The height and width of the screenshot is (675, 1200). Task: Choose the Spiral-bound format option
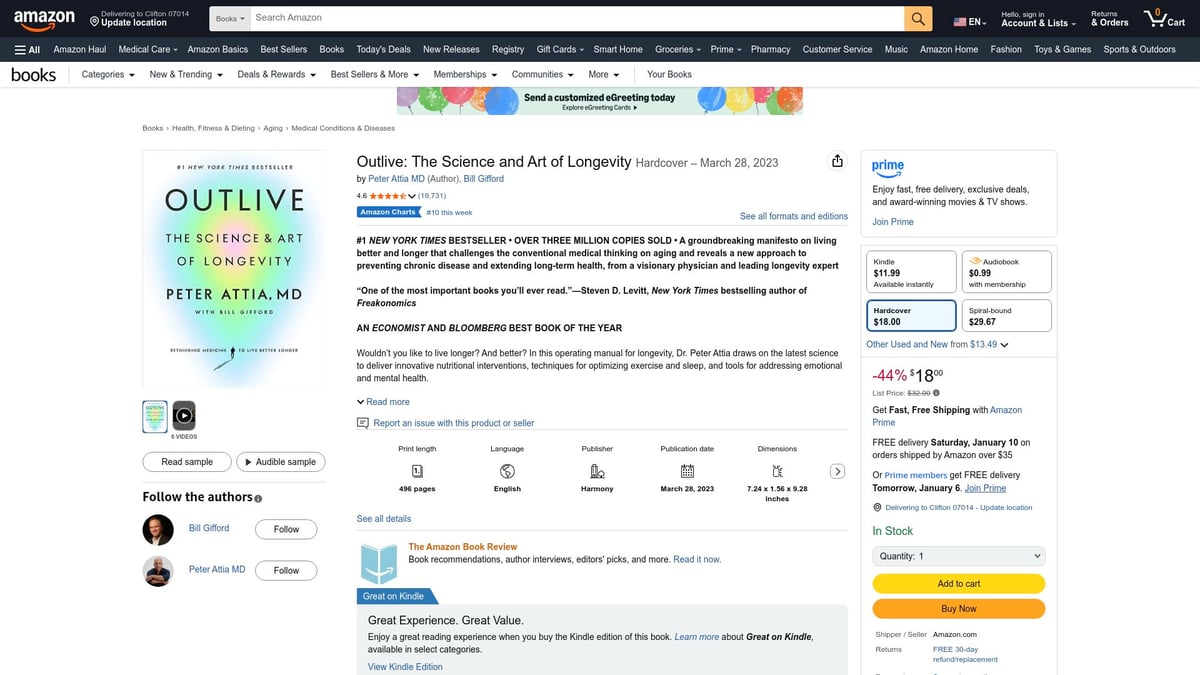point(1006,316)
